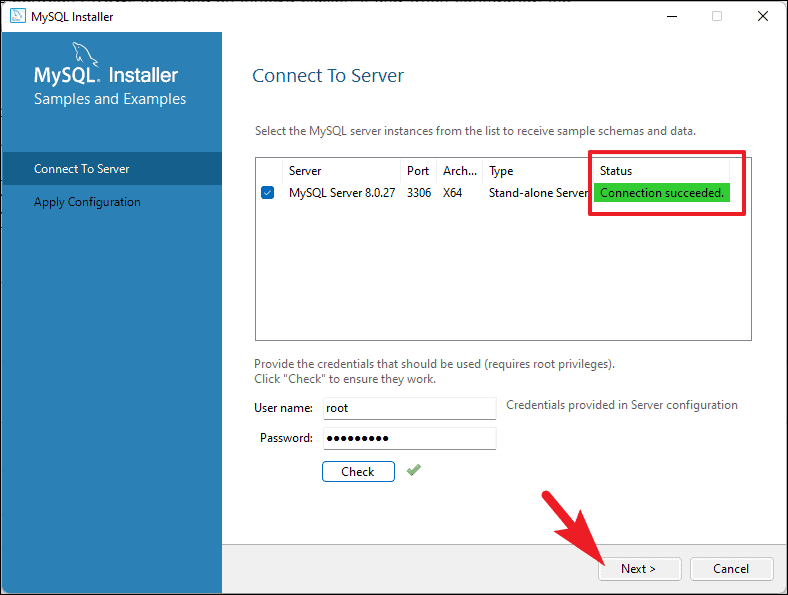Click the Next > button

pos(639,569)
